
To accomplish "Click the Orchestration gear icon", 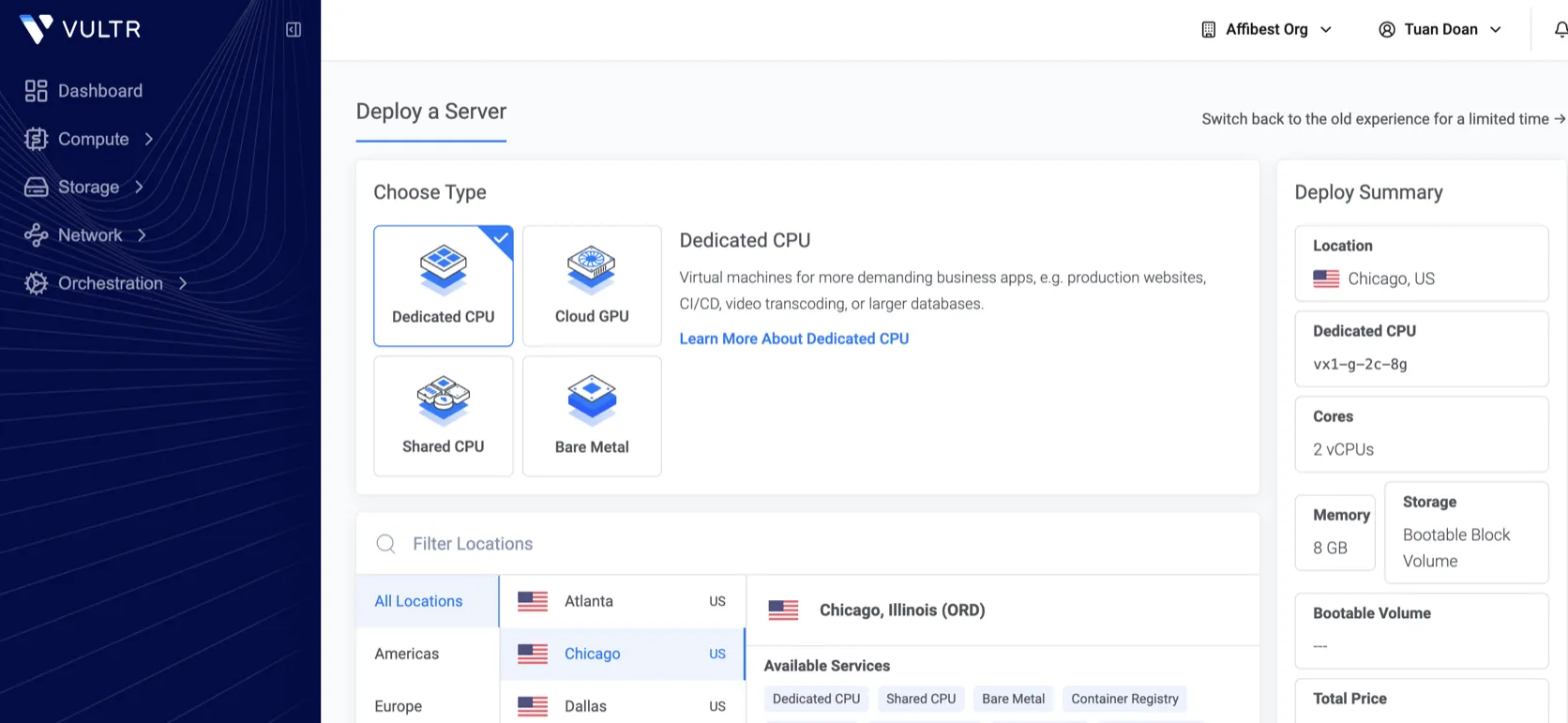I will click(36, 283).
